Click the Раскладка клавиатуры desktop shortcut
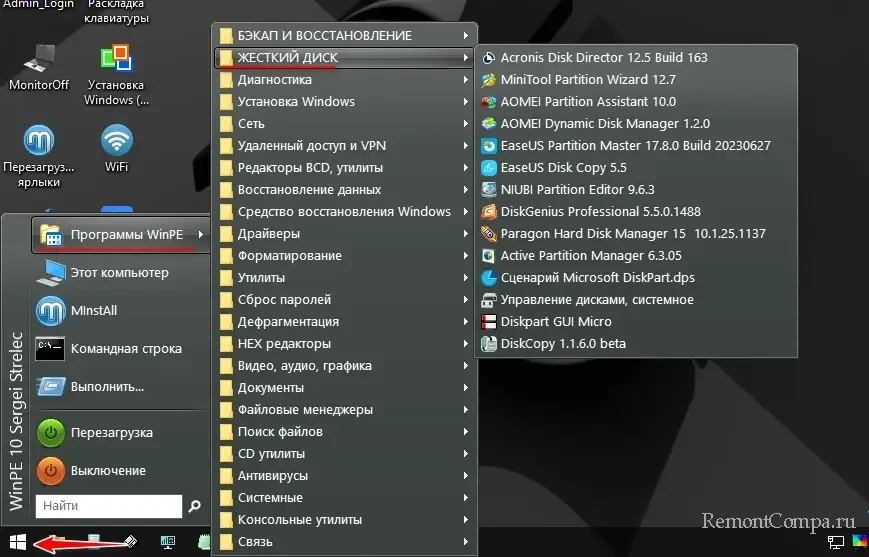869x557 pixels. tap(116, 12)
